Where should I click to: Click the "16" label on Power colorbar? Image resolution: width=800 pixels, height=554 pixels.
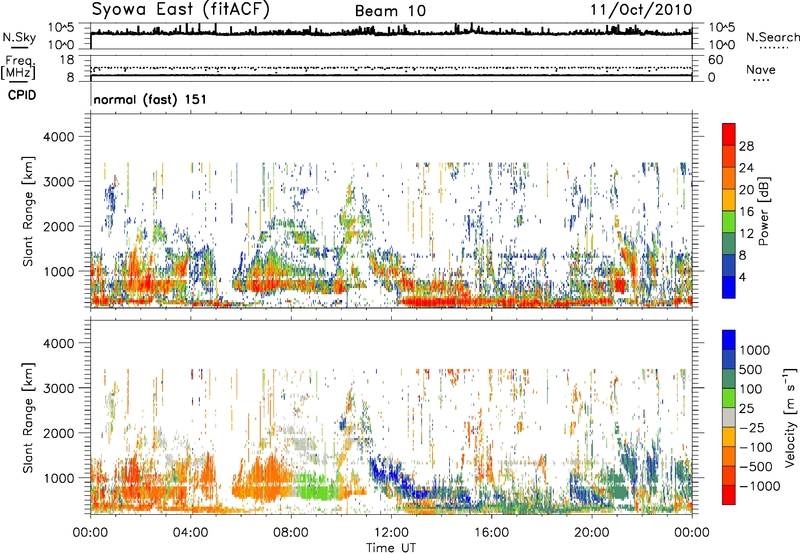(x=746, y=212)
